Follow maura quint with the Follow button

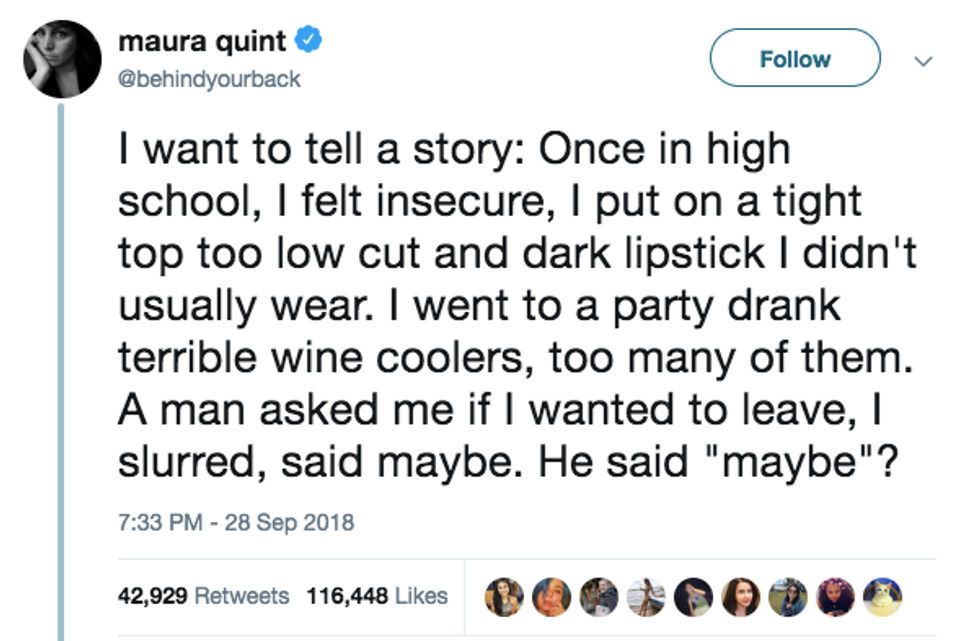794,57
